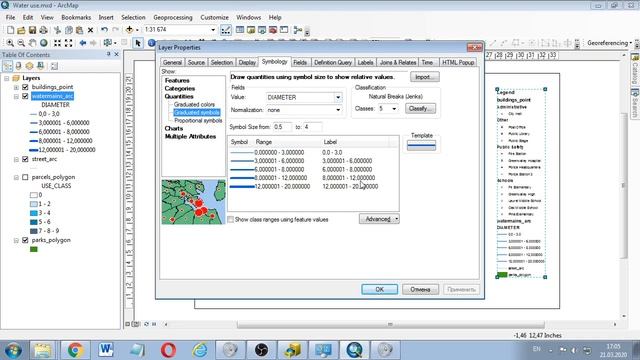Click the Отмена cancel button
Image resolution: width=640 pixels, height=360 pixels.
click(420, 289)
